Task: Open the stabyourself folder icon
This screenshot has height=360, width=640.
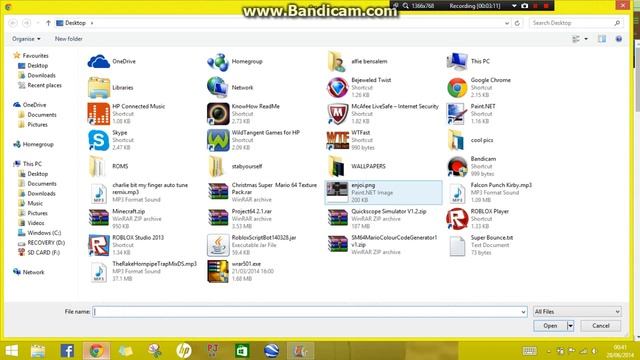Action: (x=217, y=166)
